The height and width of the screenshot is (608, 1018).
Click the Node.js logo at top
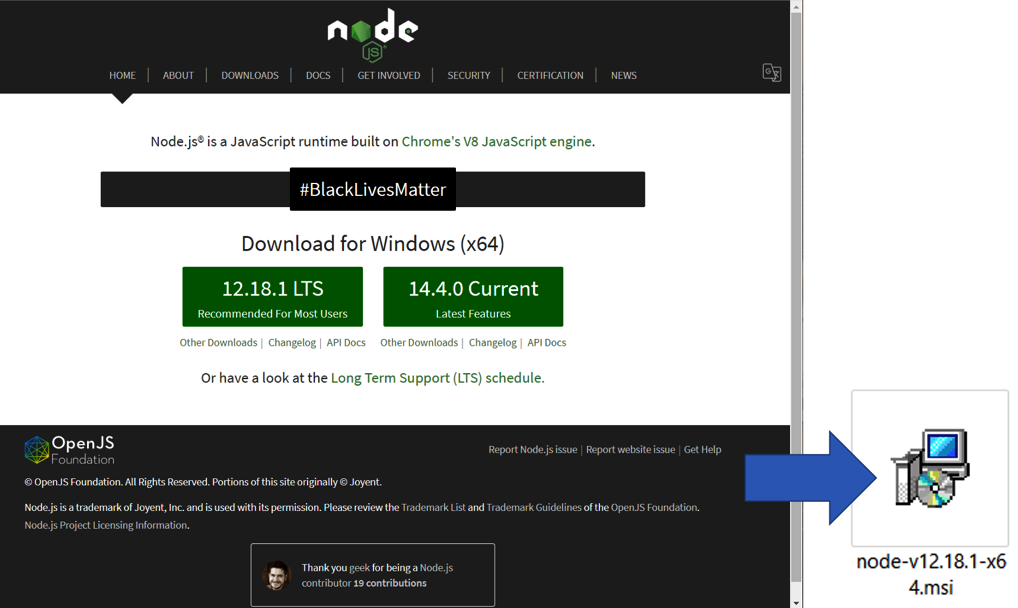(x=373, y=35)
